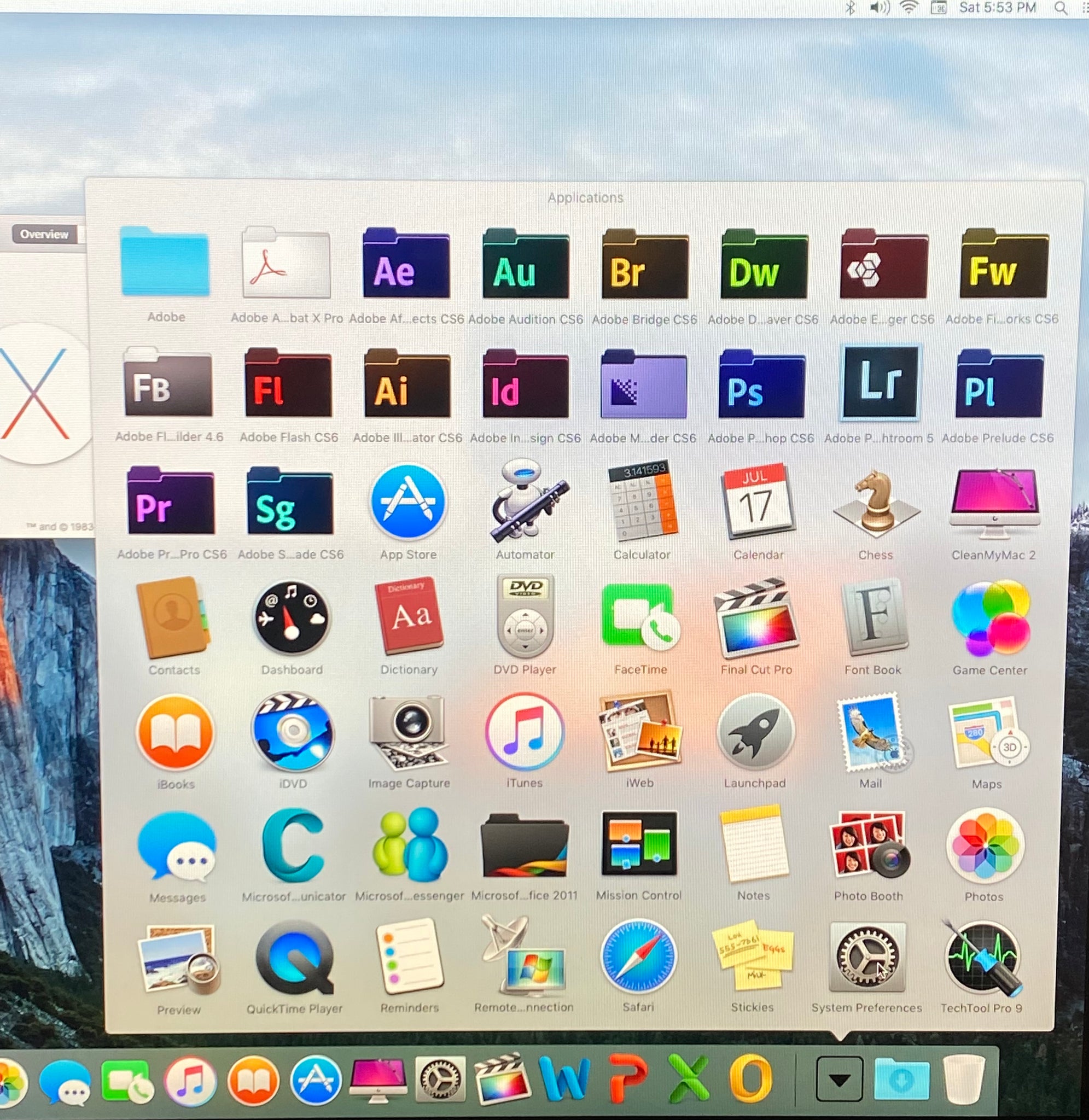The width and height of the screenshot is (1089, 1120).
Task: Launch iWeb
Action: tap(640, 732)
